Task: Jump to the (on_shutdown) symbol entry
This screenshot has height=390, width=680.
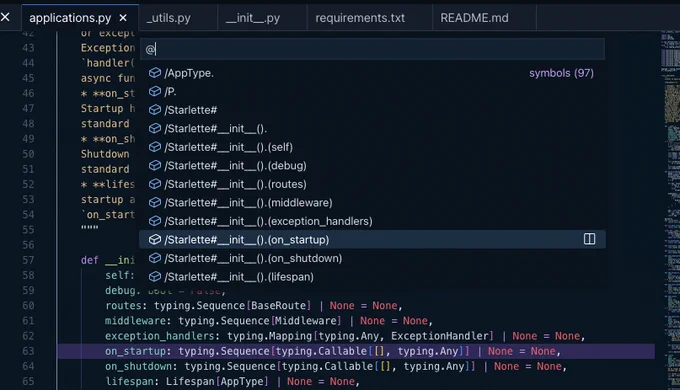Action: click(x=372, y=258)
